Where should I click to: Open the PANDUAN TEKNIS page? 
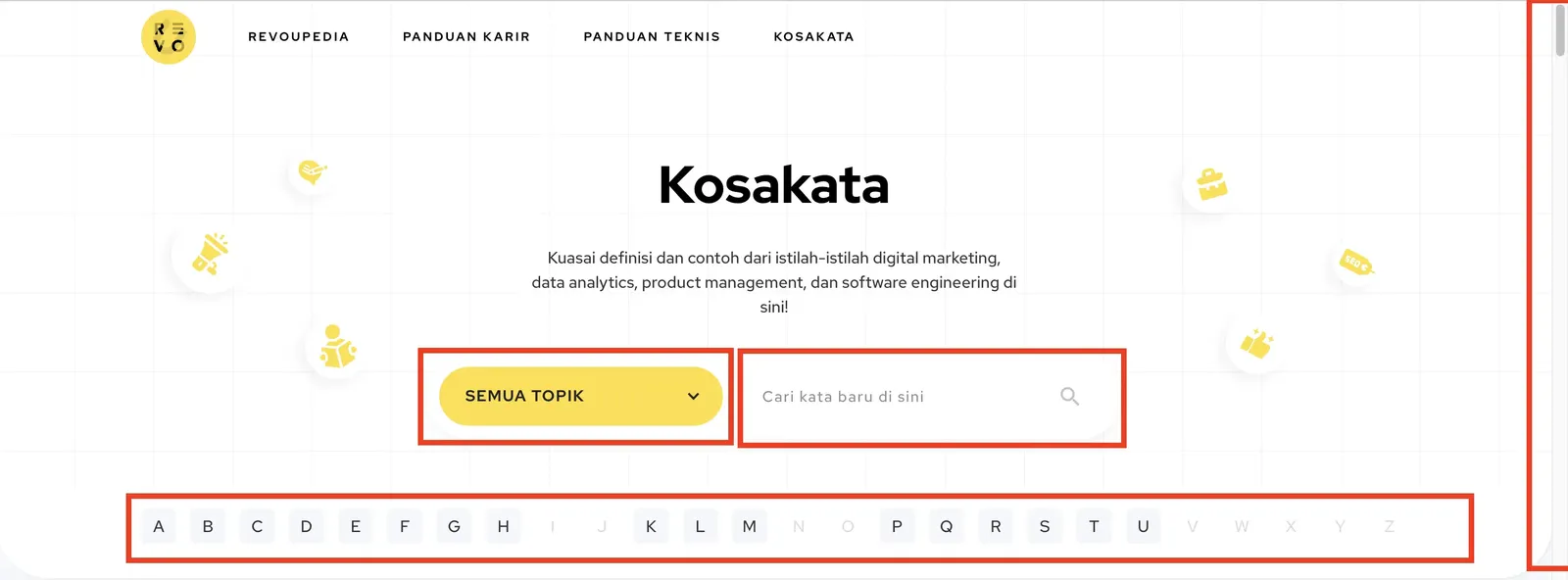[652, 36]
